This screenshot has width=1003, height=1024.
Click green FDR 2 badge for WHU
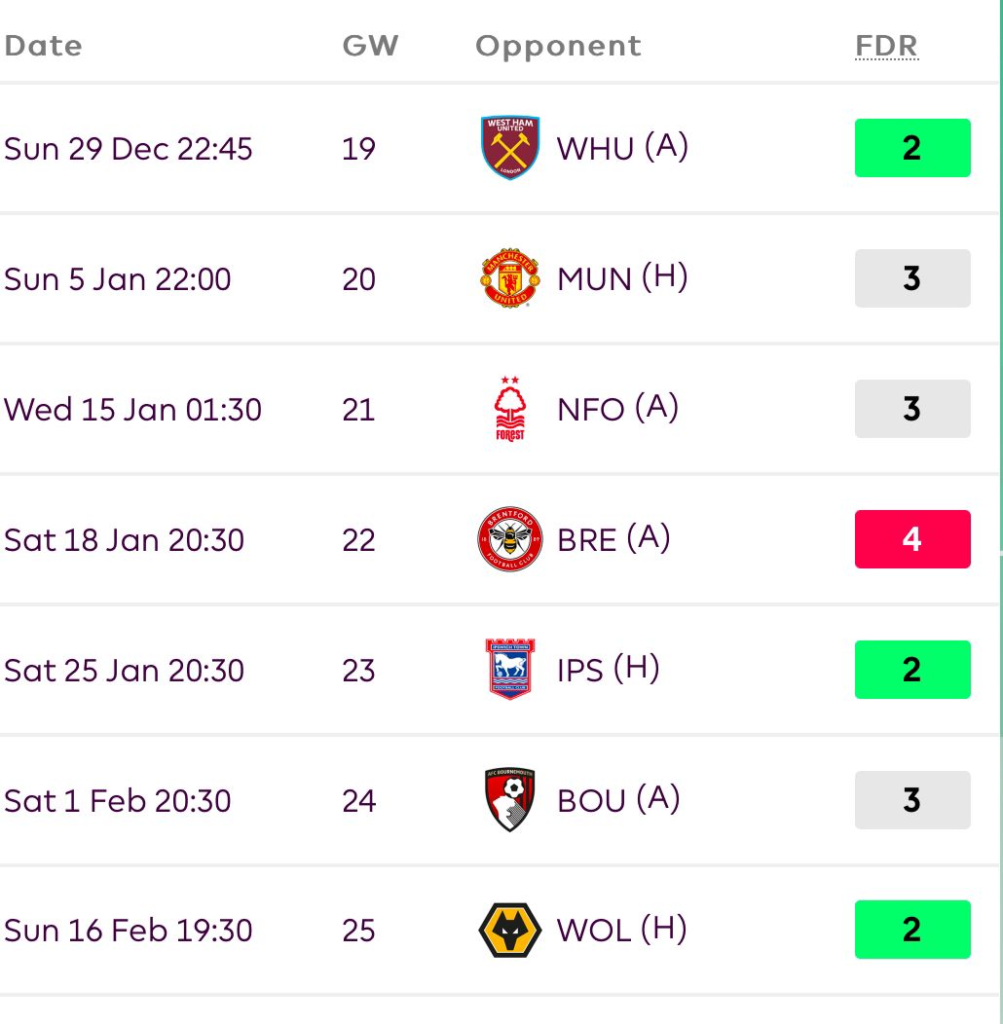(912, 148)
